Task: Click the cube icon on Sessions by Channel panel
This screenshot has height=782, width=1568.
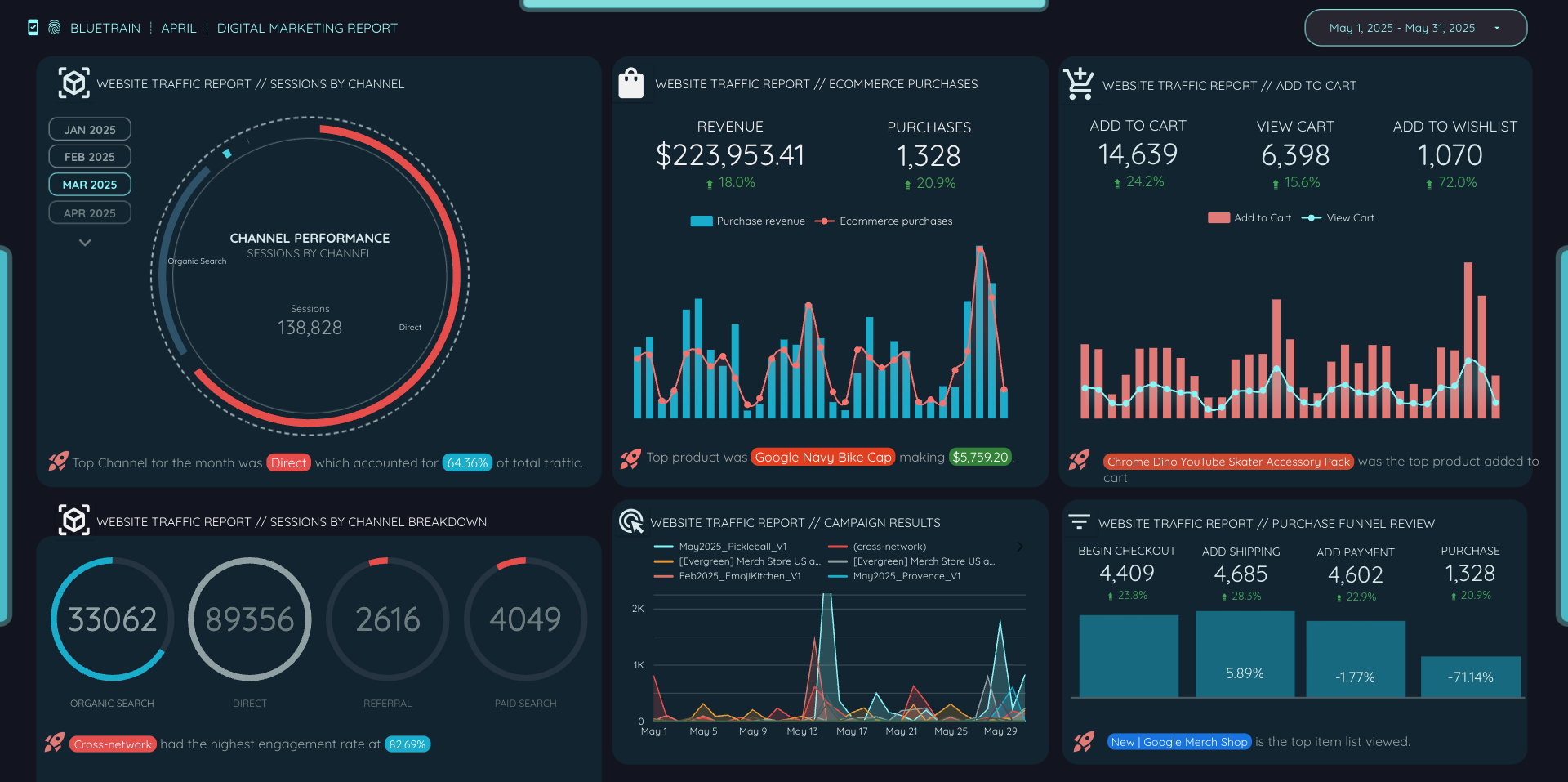Action: (73, 83)
